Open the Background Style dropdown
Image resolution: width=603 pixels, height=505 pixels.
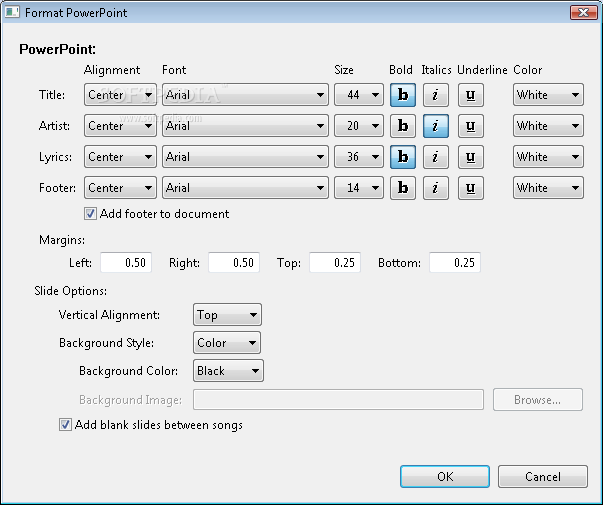(227, 343)
